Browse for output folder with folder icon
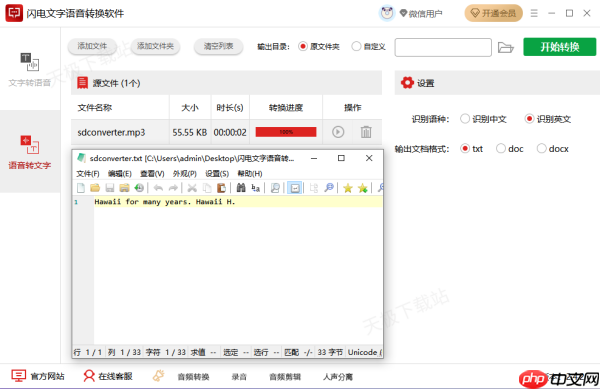Screen dimensions: 600x389 tap(505, 47)
